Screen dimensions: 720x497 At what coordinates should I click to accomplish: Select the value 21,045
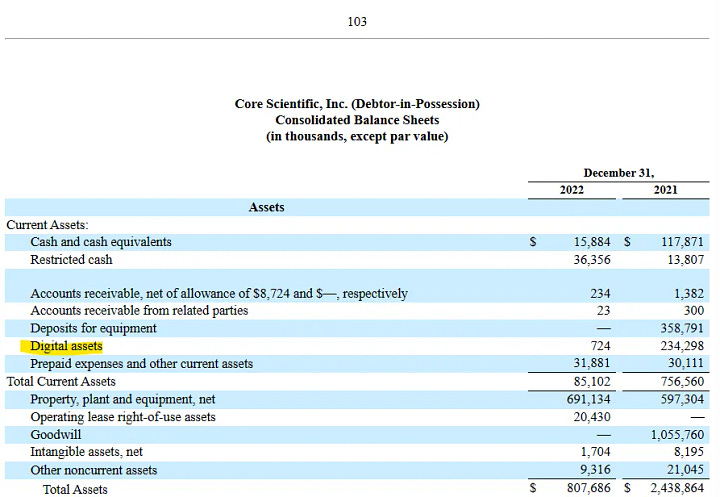pos(686,470)
